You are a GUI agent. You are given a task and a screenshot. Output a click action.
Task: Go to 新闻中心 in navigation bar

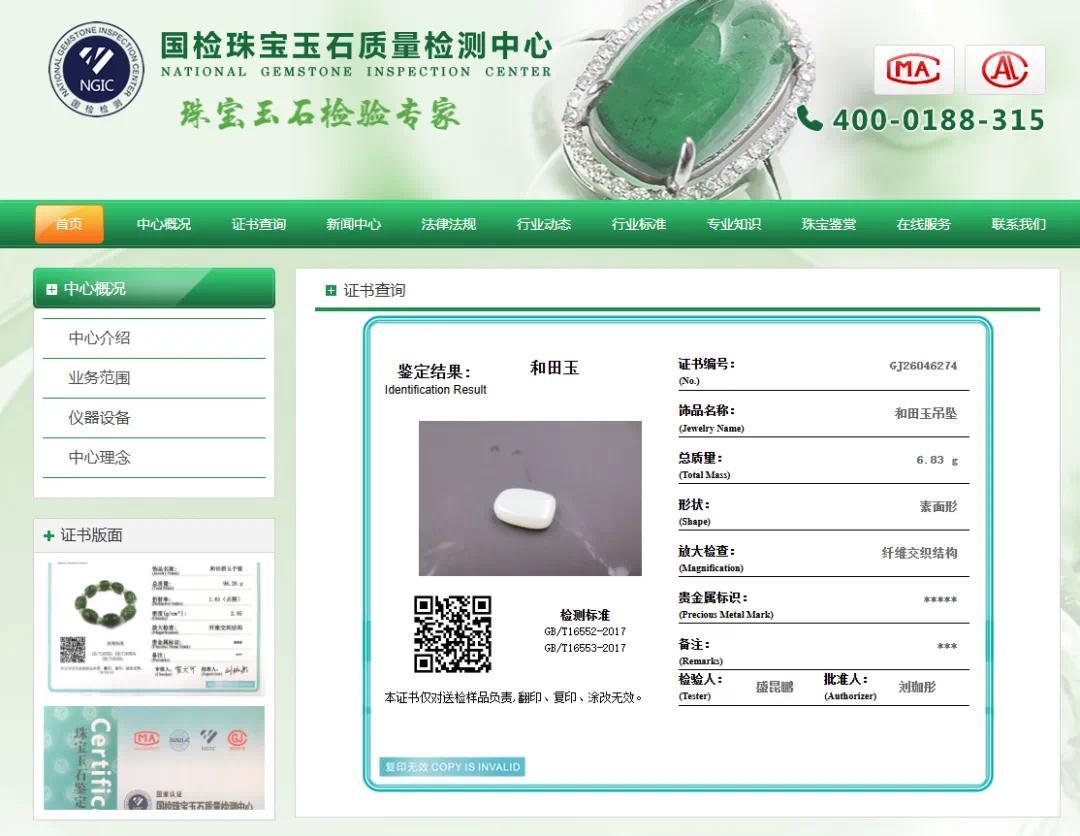[x=353, y=224]
